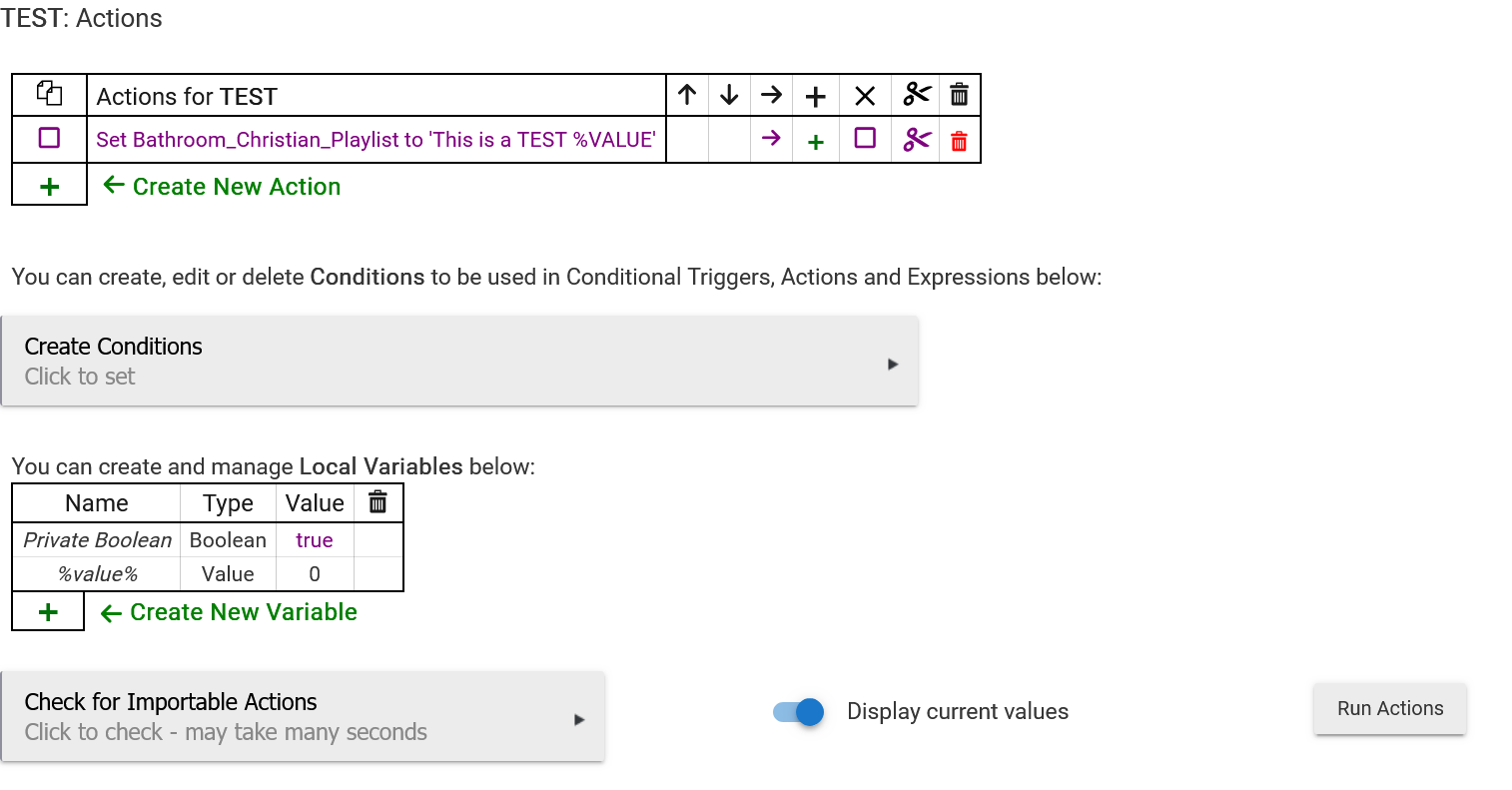Image resolution: width=1512 pixels, height=790 pixels.
Task: Check the select box left of the action
Action: click(49, 138)
